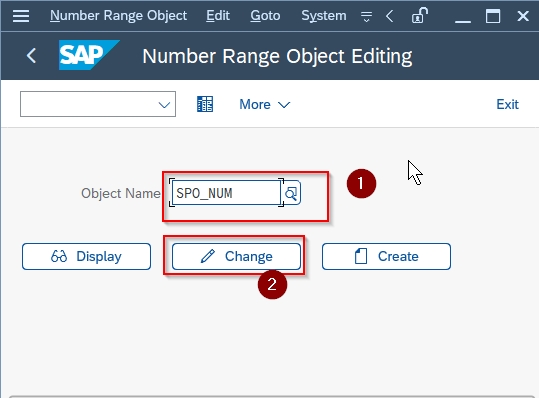539x398 pixels.
Task: Open the Goto menu
Action: point(265,16)
